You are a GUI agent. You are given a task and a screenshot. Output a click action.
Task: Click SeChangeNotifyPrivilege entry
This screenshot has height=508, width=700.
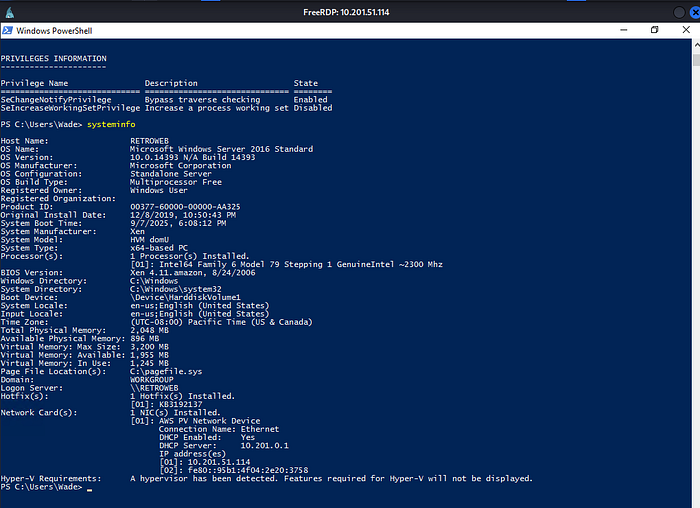pyautogui.click(x=56, y=100)
